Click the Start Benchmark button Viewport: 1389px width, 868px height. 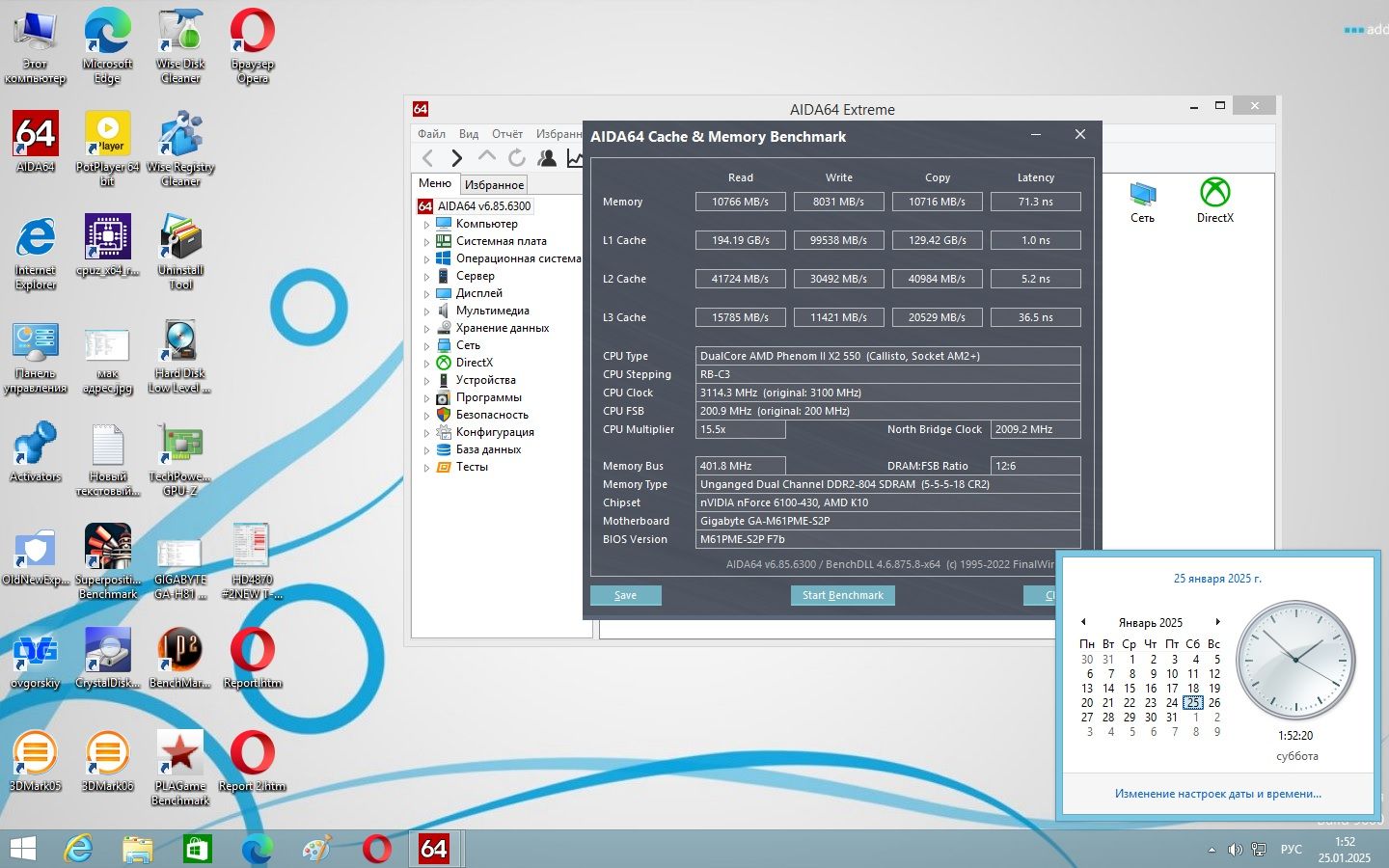click(x=843, y=595)
